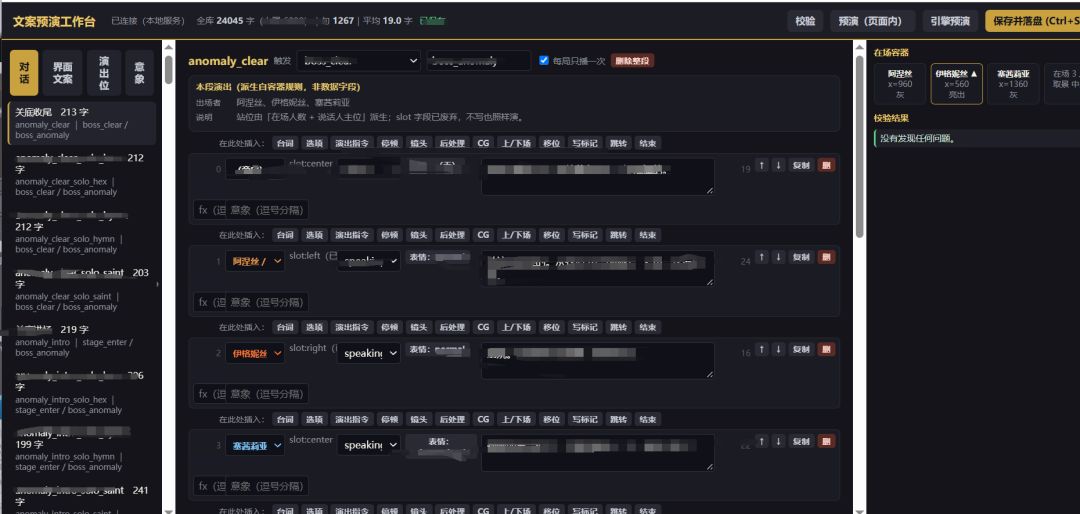Select anomaly_clear_solo_hex entry in list
This screenshot has height=514, width=1080.
tap(82, 175)
